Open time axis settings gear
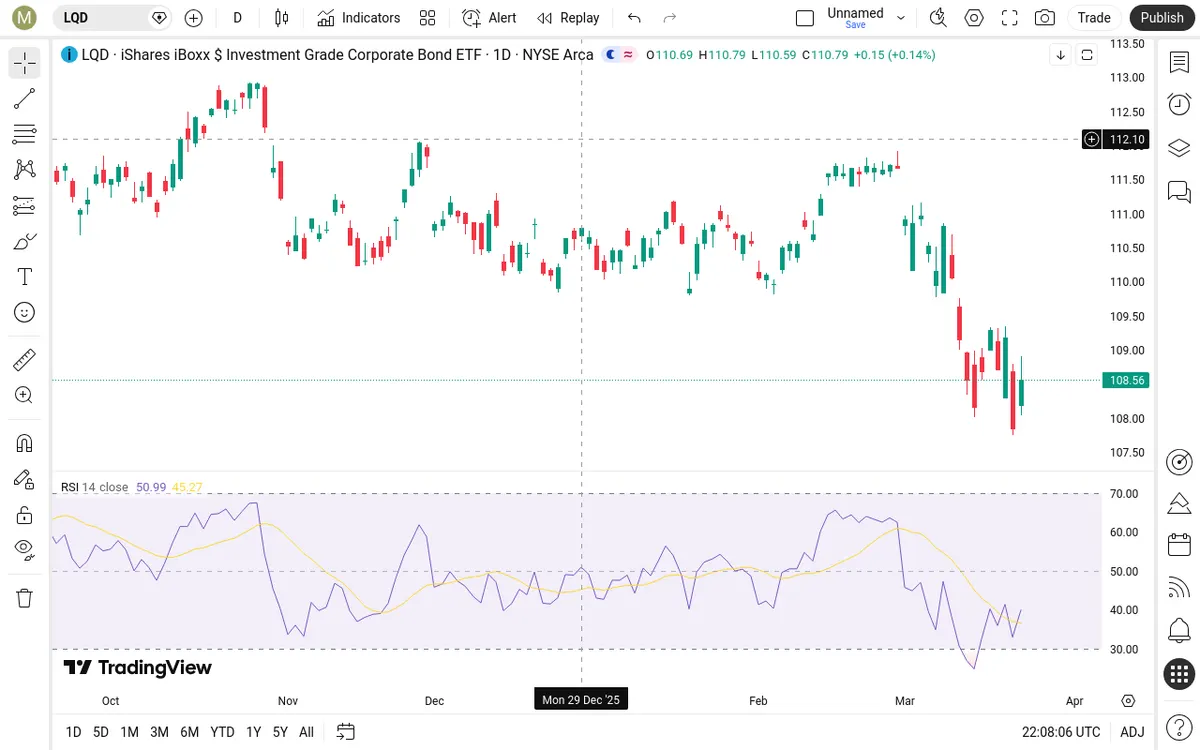This screenshot has width=1200, height=750. click(1129, 701)
